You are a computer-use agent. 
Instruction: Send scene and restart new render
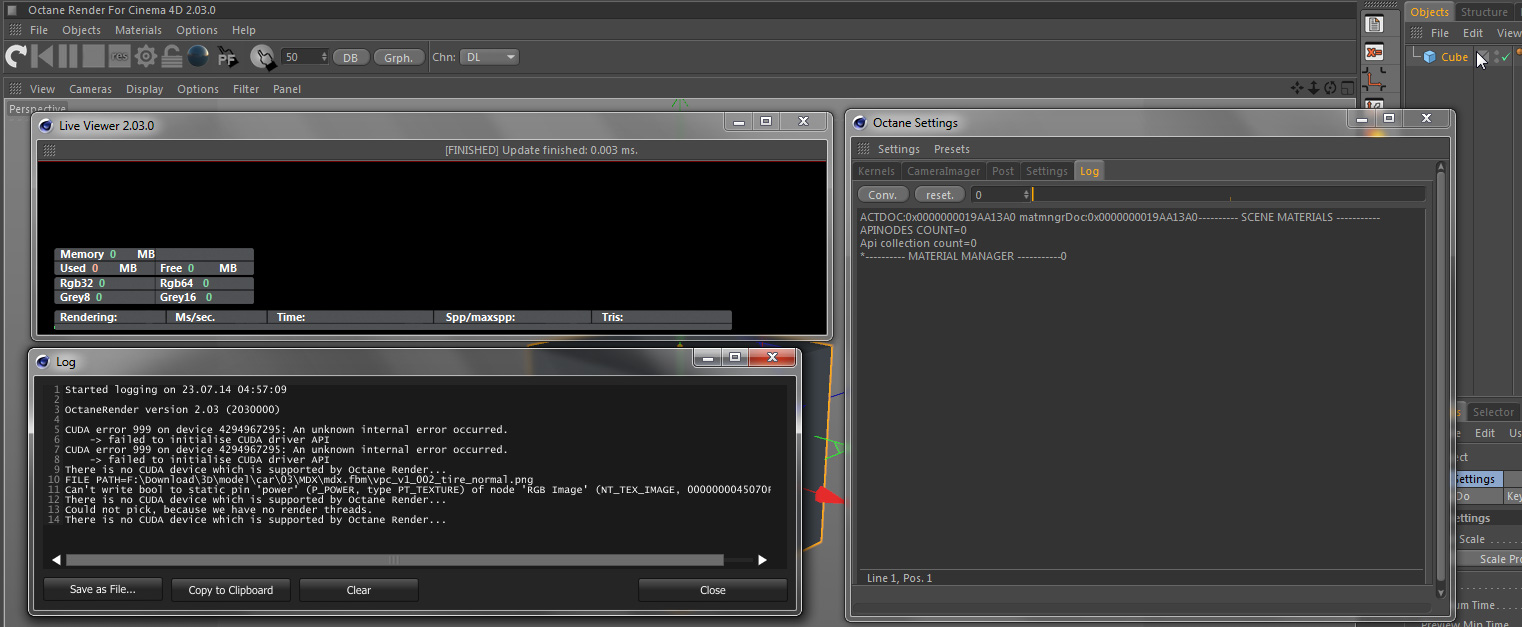click(x=16, y=56)
